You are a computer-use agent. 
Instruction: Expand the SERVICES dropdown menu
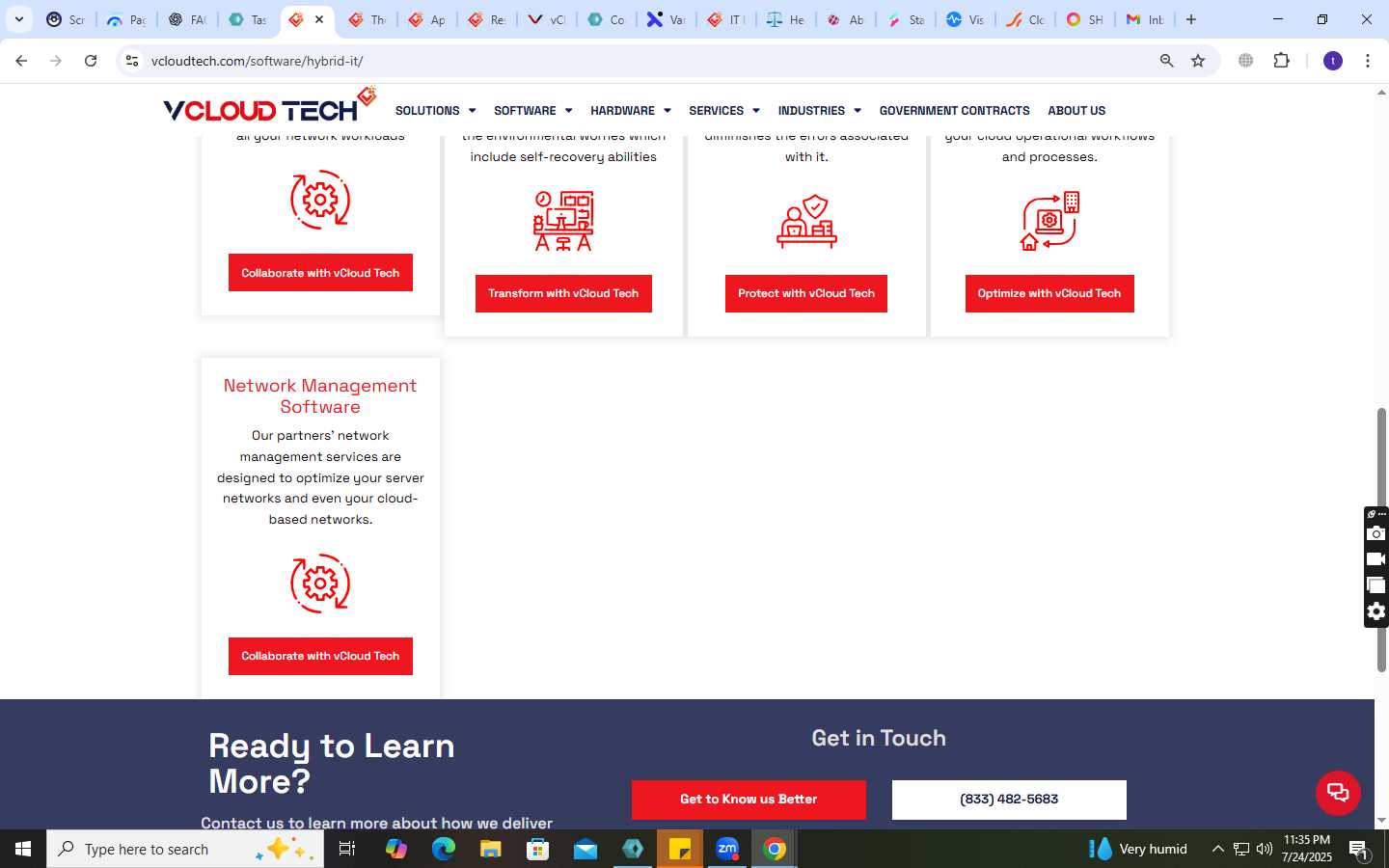point(723,111)
